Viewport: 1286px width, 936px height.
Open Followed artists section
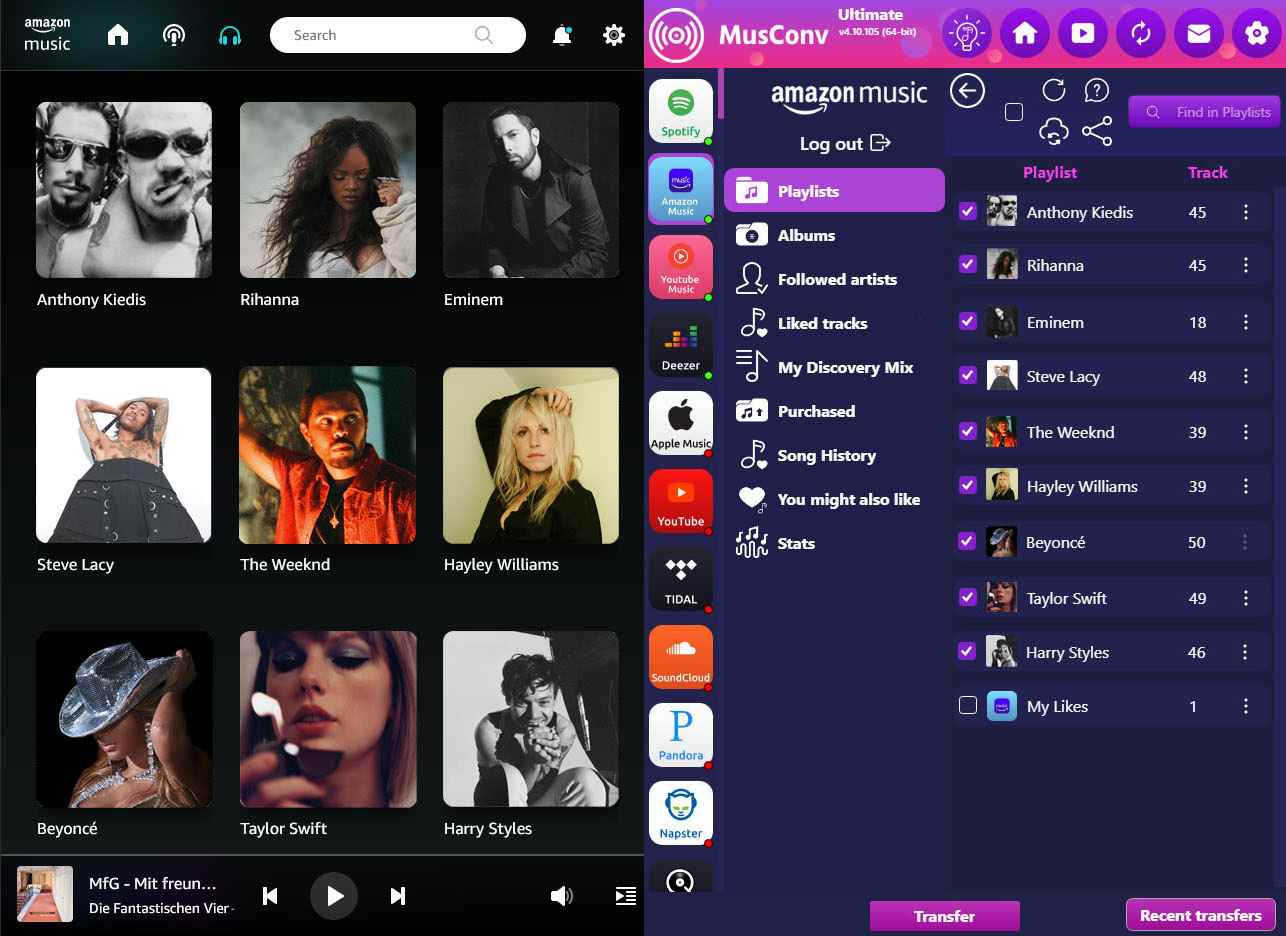834,279
